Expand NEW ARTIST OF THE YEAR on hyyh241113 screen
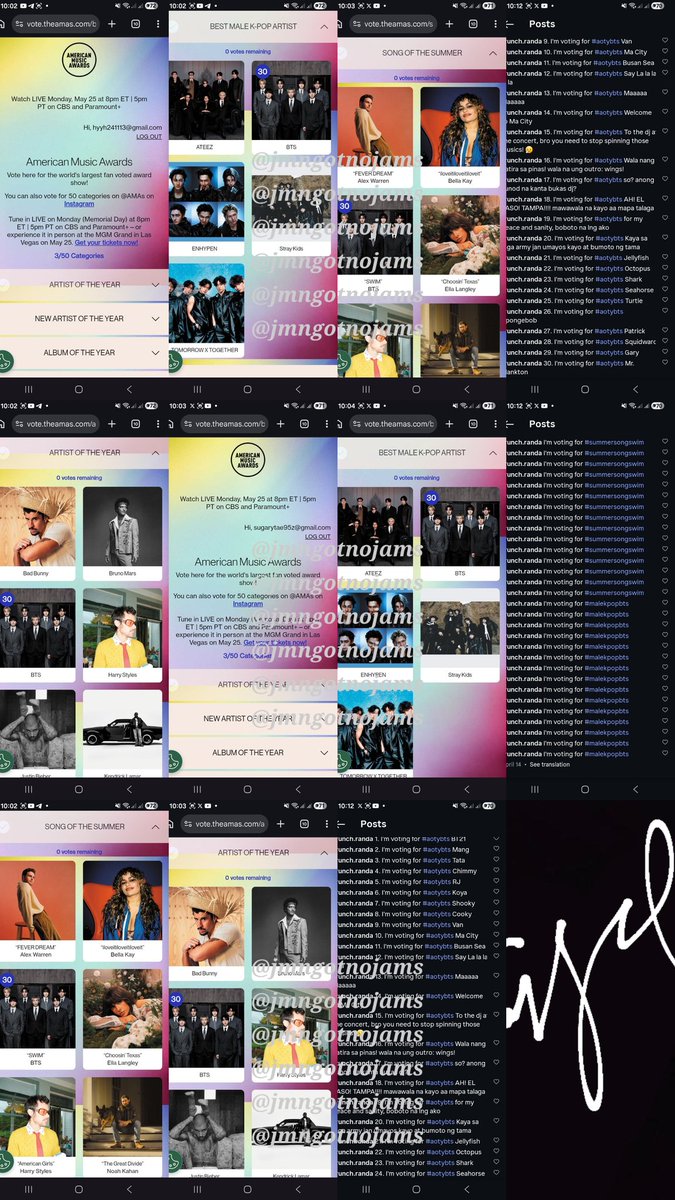 (x=84, y=318)
